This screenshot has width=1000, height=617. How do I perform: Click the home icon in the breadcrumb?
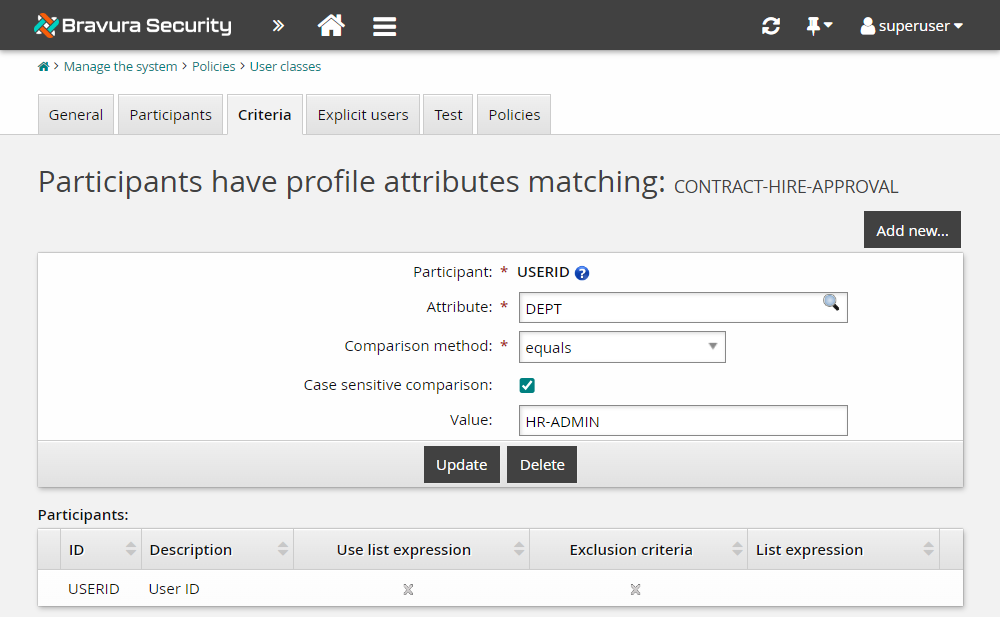point(43,66)
